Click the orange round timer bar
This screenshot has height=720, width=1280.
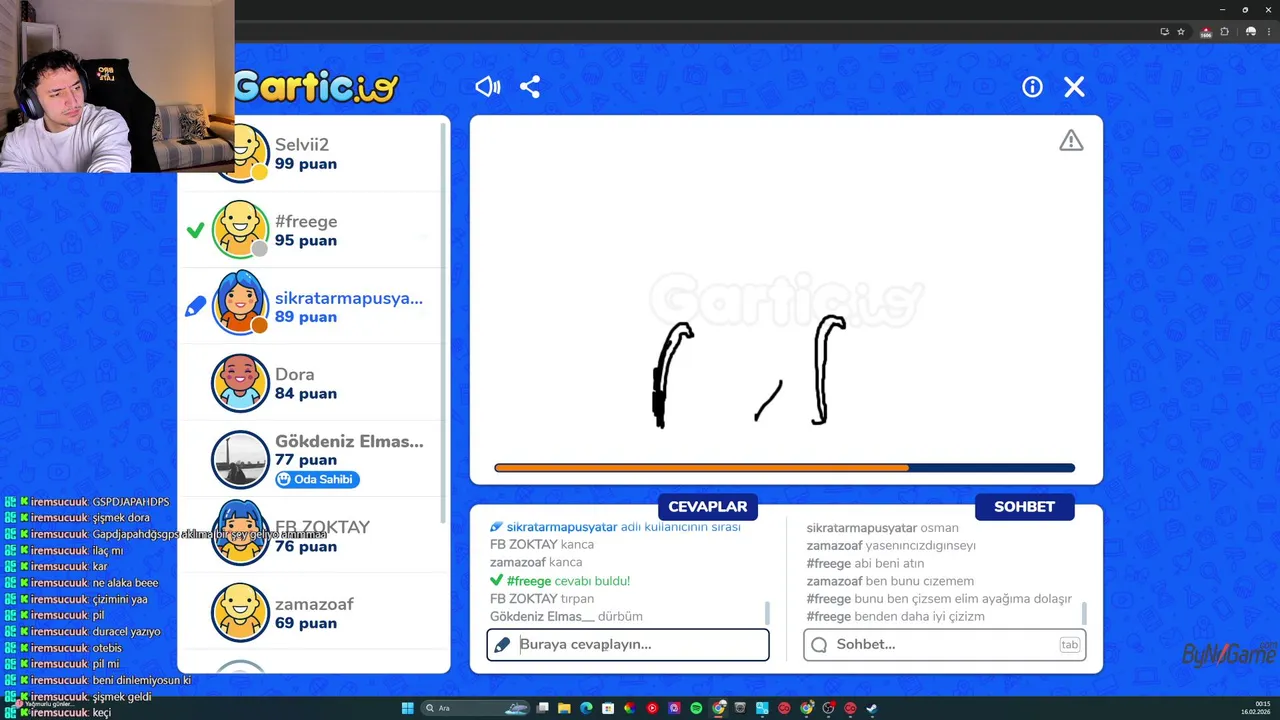702,468
